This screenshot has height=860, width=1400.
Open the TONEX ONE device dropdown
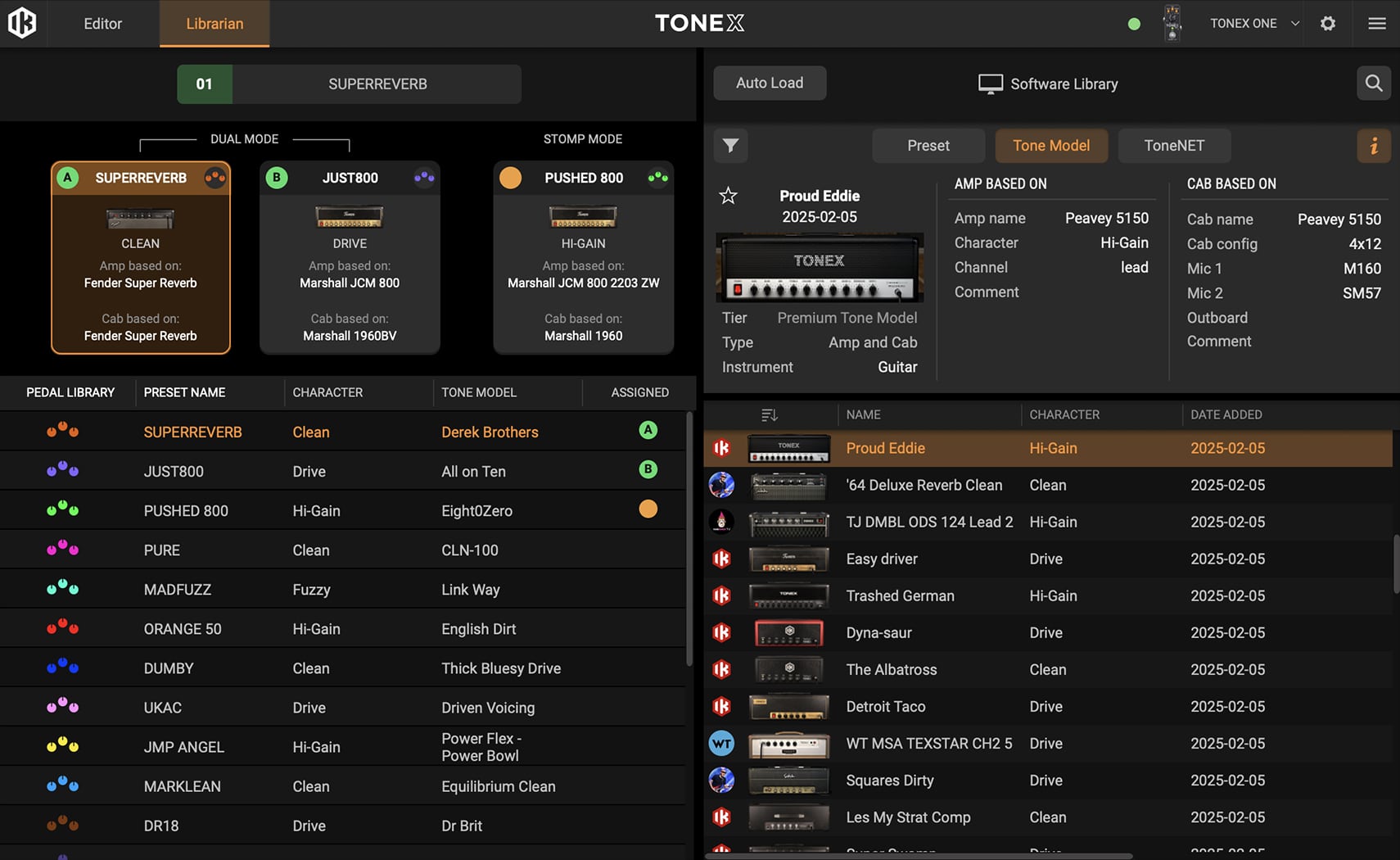click(x=1253, y=23)
